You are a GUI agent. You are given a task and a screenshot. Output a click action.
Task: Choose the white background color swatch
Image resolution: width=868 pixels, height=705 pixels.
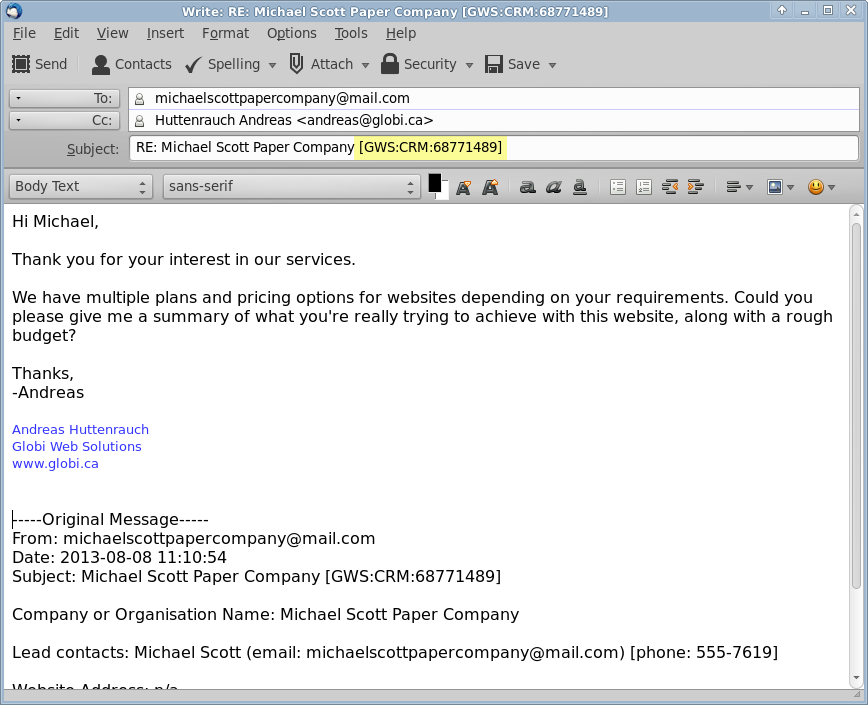pyautogui.click(x=443, y=194)
